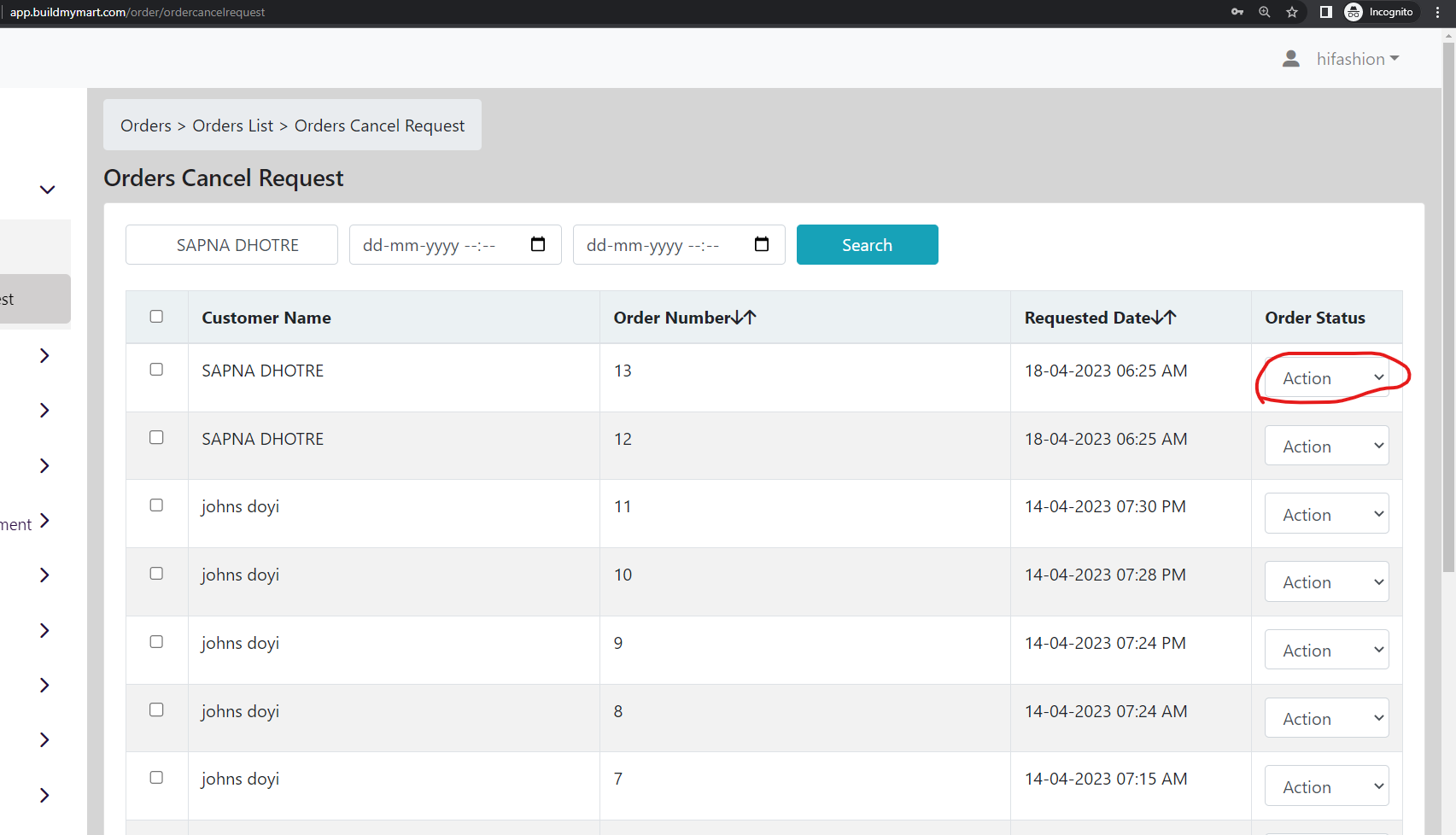Open Action dropdown for order 12
The height and width of the screenshot is (835, 1456).
coord(1326,446)
